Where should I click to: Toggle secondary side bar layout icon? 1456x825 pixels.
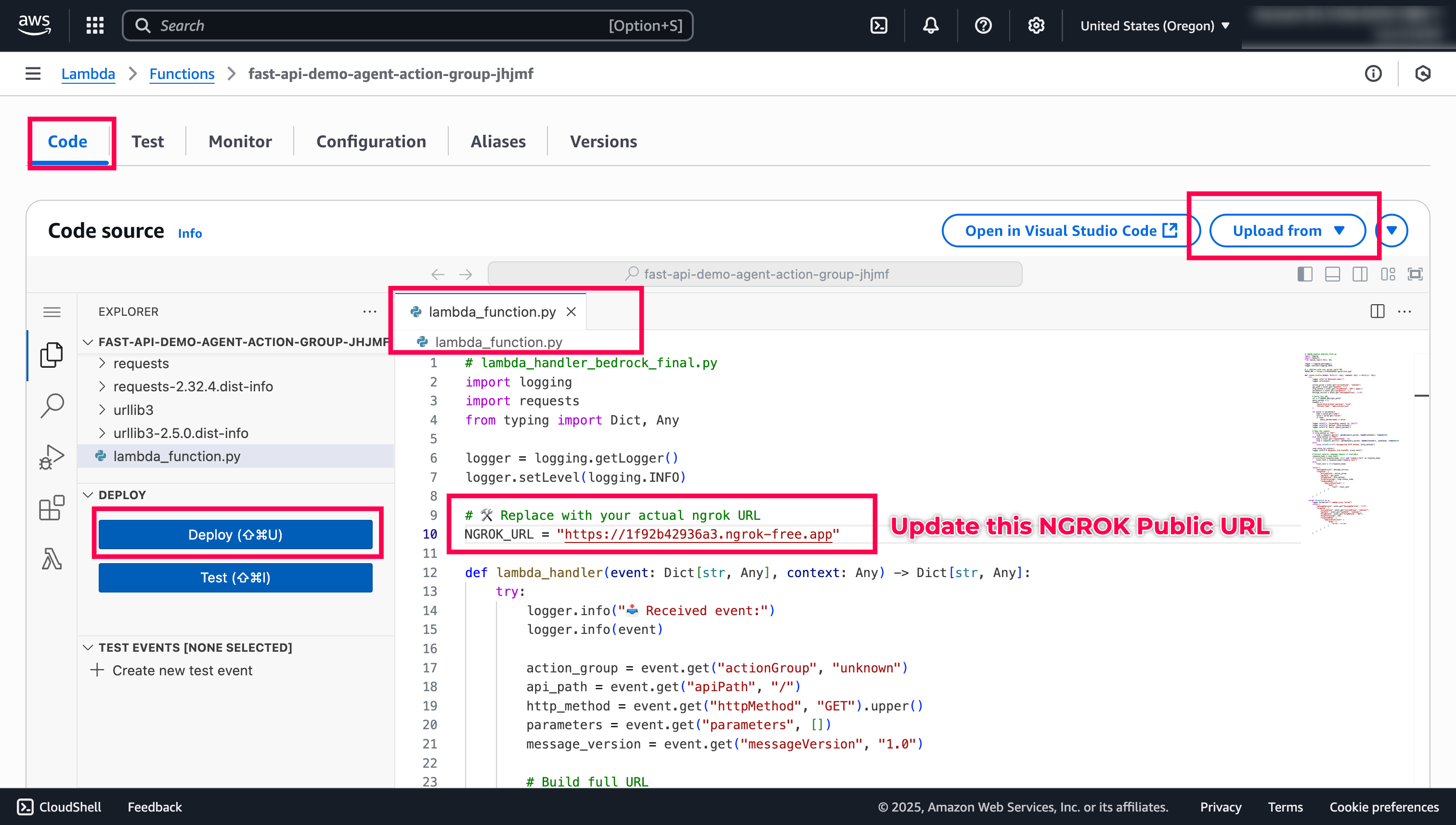(x=1360, y=274)
